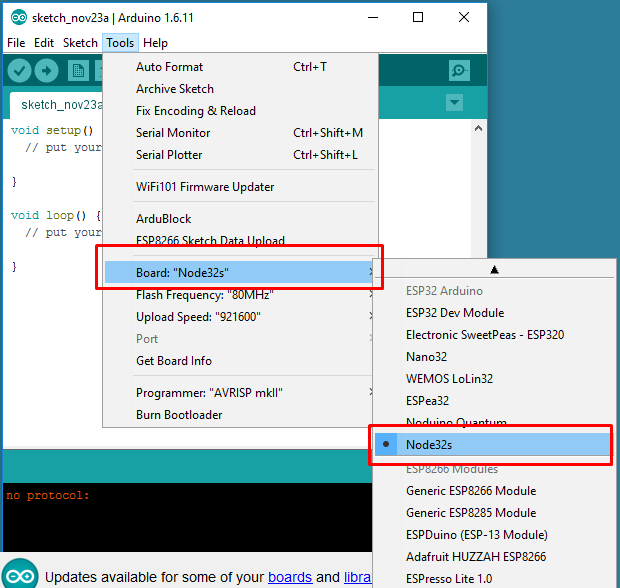Pick Generic ESP8266 Module board
This screenshot has height=588, width=620.
point(470,491)
